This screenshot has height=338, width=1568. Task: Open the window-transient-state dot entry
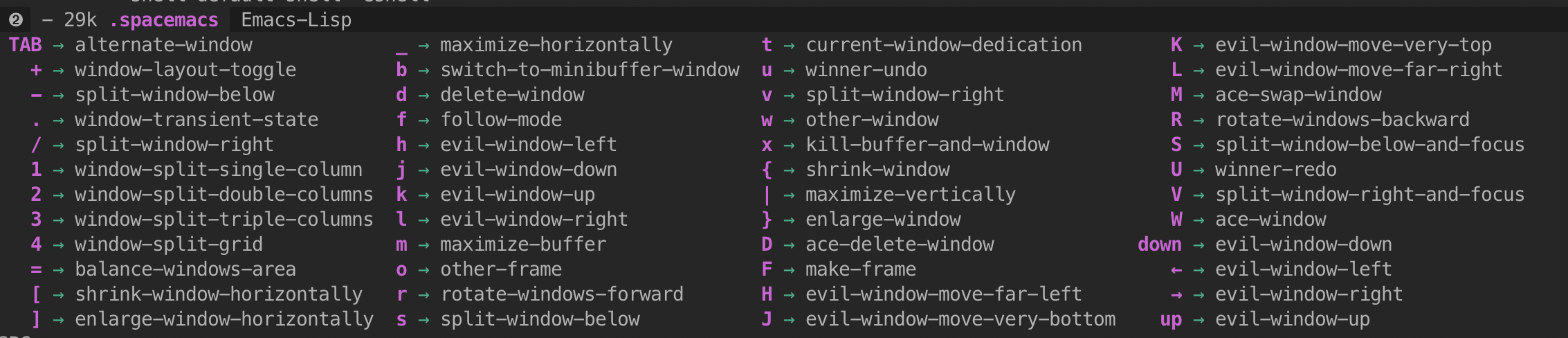pos(174,120)
